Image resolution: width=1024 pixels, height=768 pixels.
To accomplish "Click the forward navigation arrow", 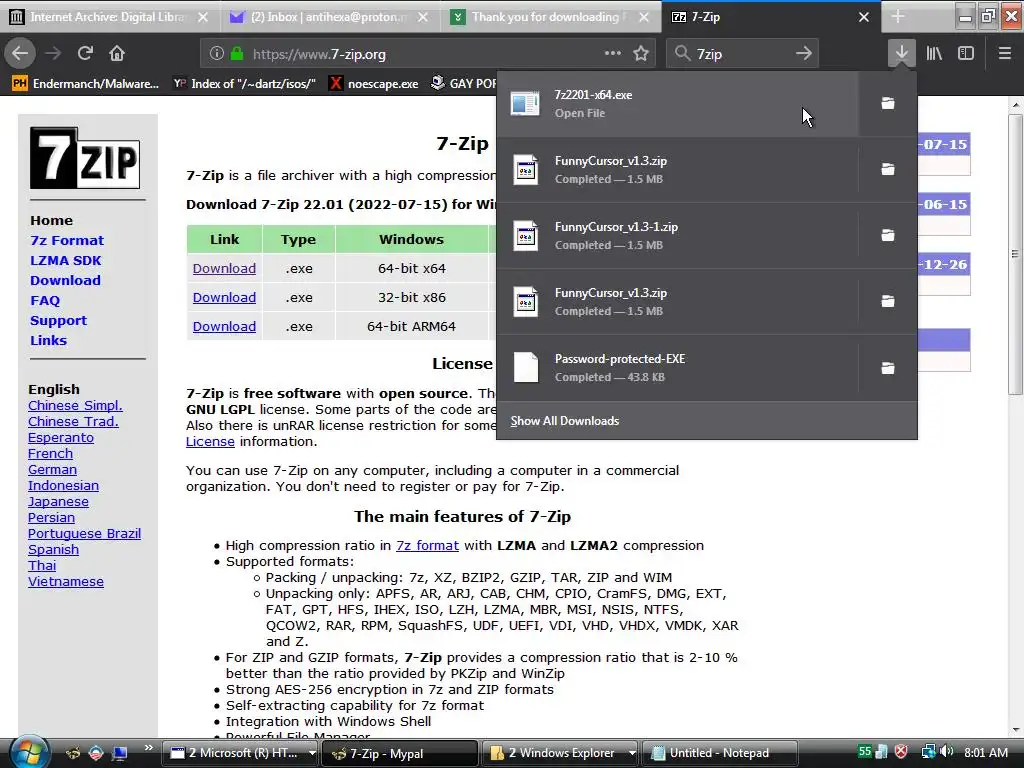I will click(54, 54).
